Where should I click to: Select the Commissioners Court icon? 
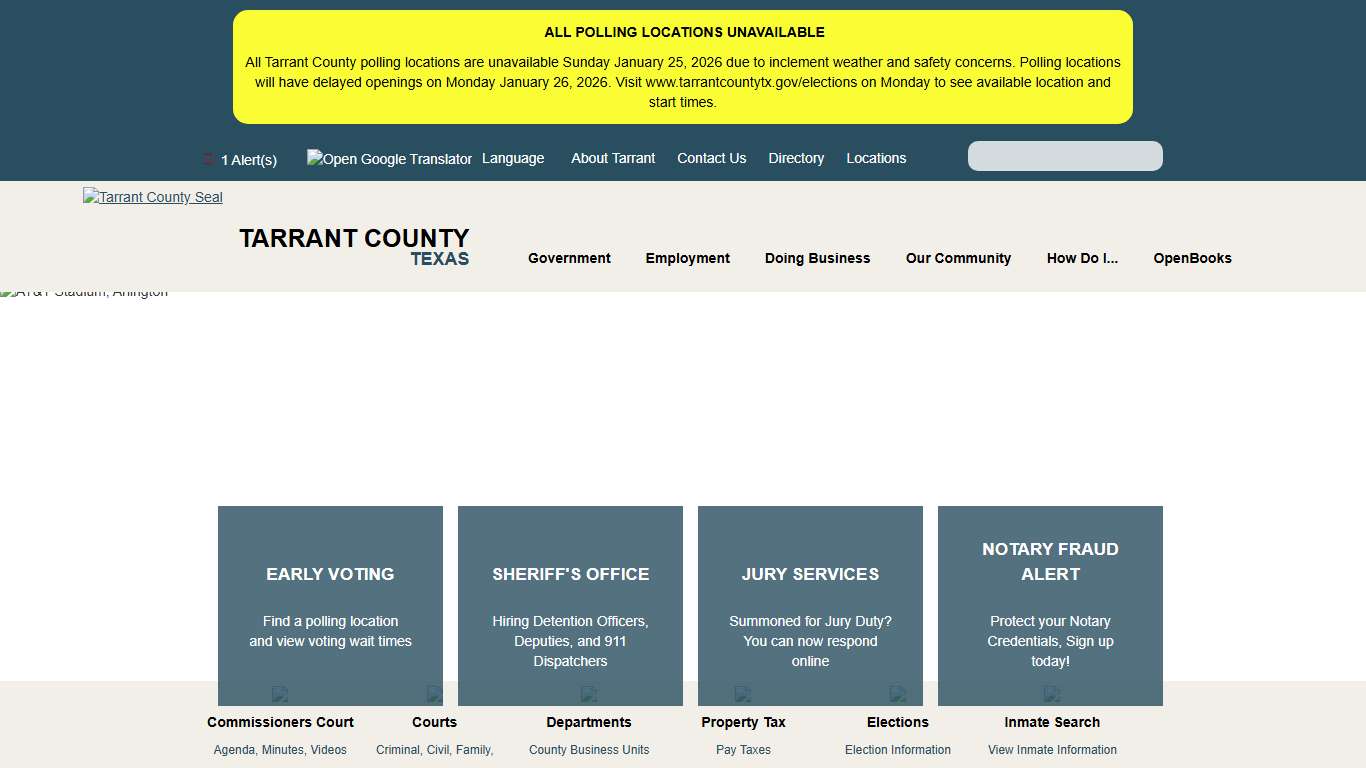click(x=280, y=694)
